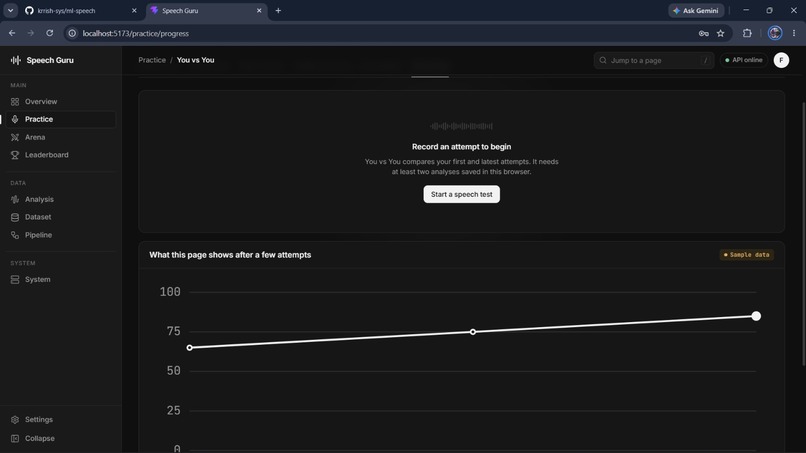Click the Practice breadcrumb link

[152, 60]
